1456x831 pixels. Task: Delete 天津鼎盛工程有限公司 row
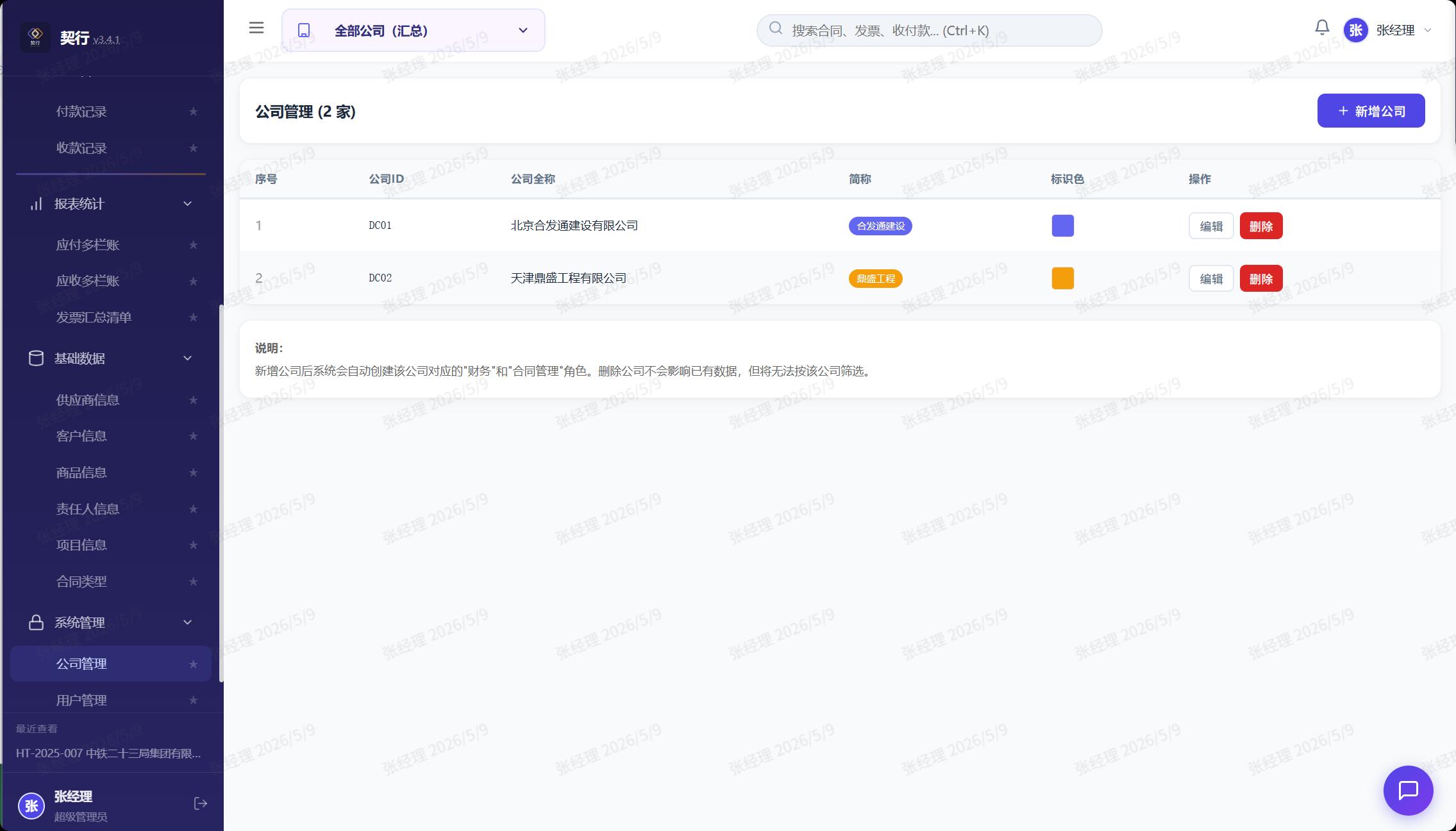[1261, 278]
